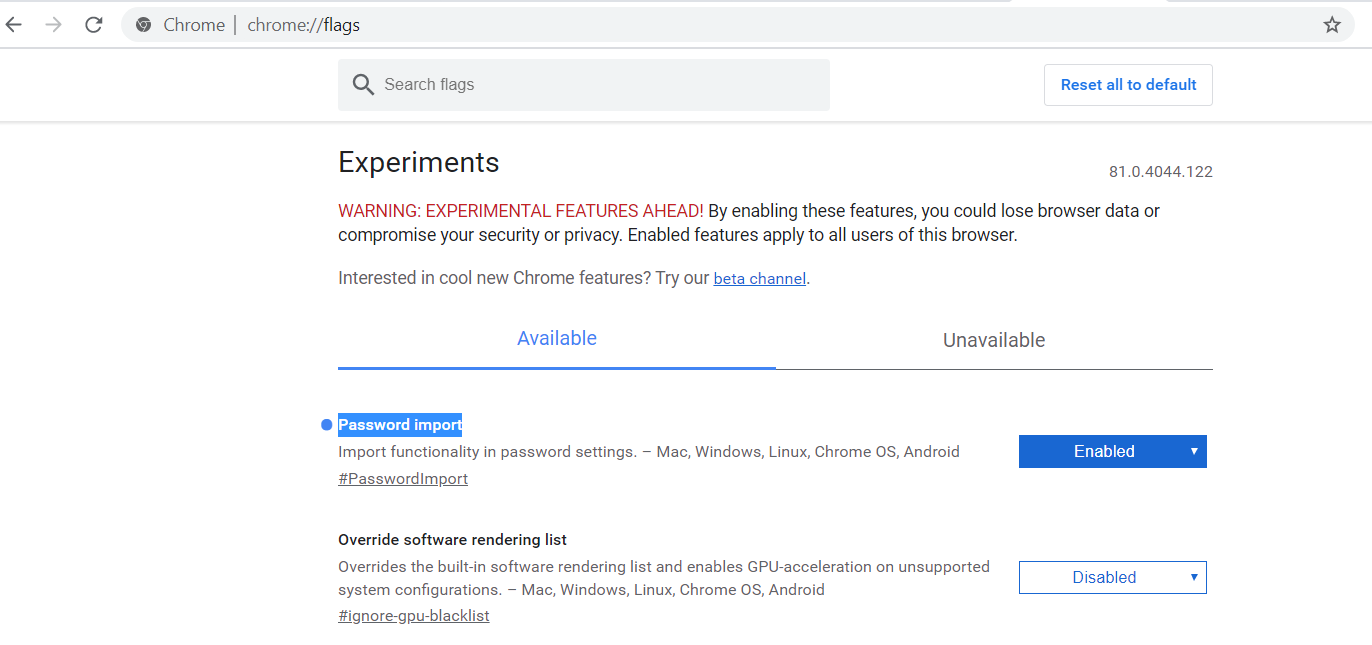
Task: Reload the chrome://flags page
Action: (x=94, y=25)
